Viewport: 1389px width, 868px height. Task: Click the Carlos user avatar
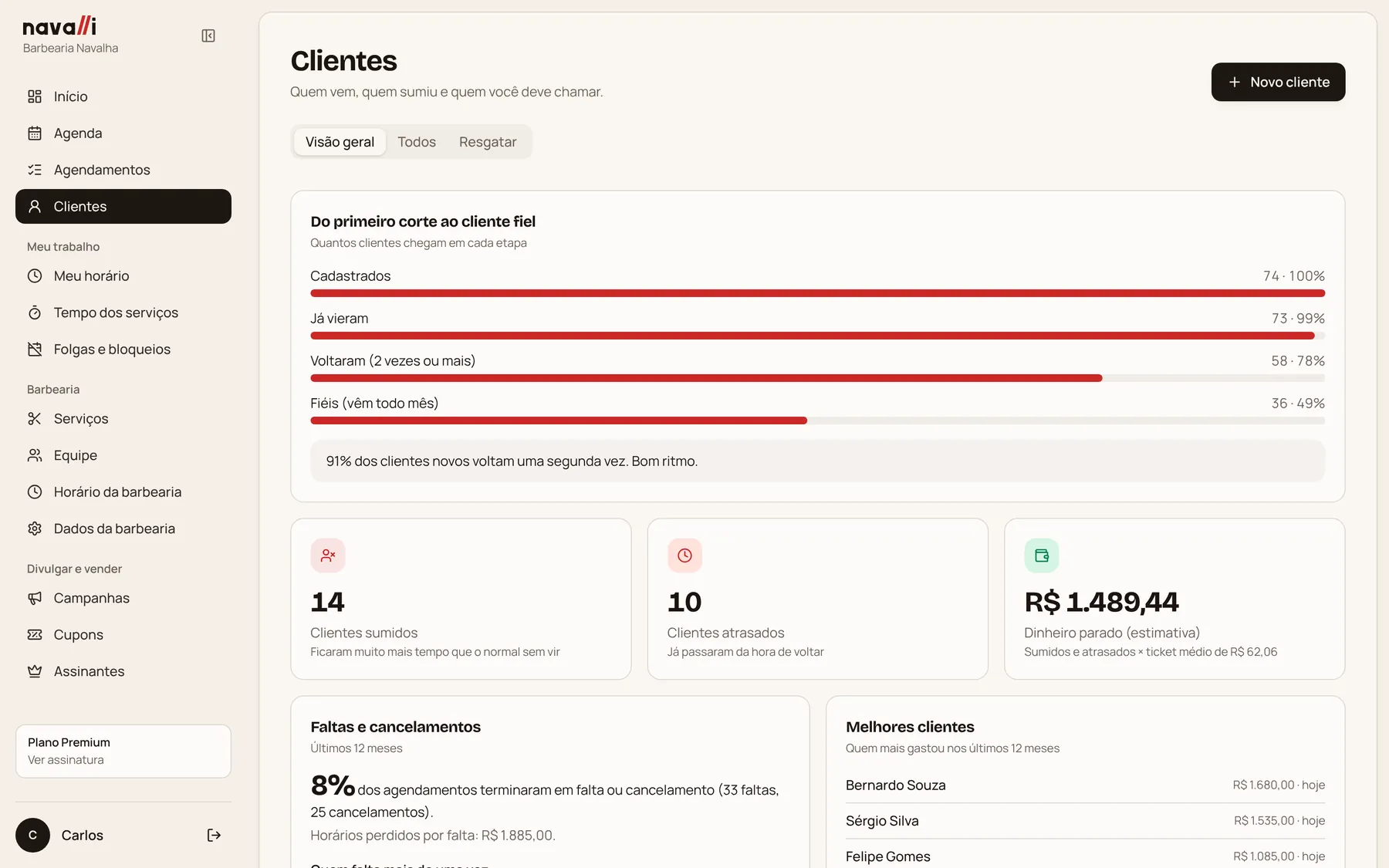[32, 836]
